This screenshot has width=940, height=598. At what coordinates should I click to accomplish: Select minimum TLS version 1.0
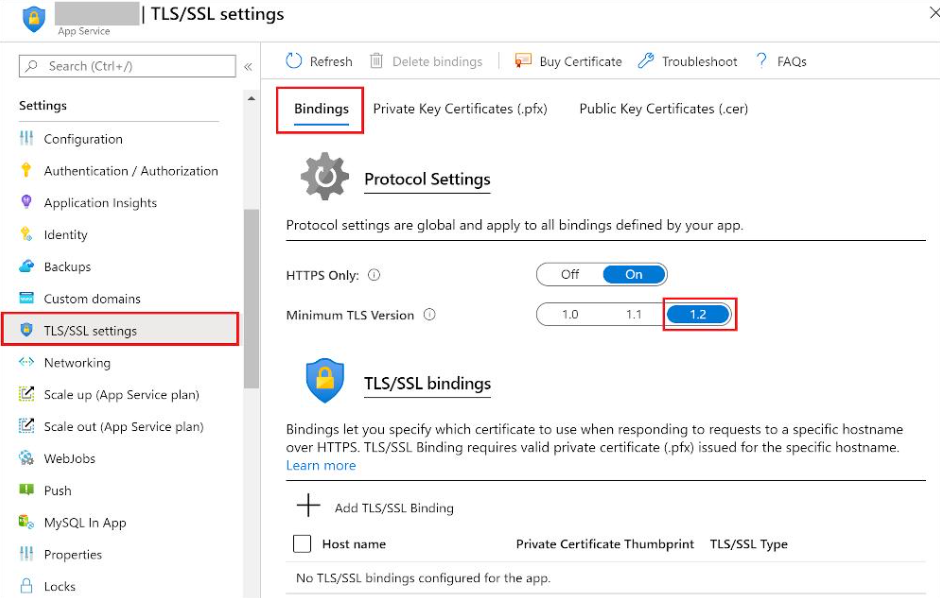click(x=570, y=314)
